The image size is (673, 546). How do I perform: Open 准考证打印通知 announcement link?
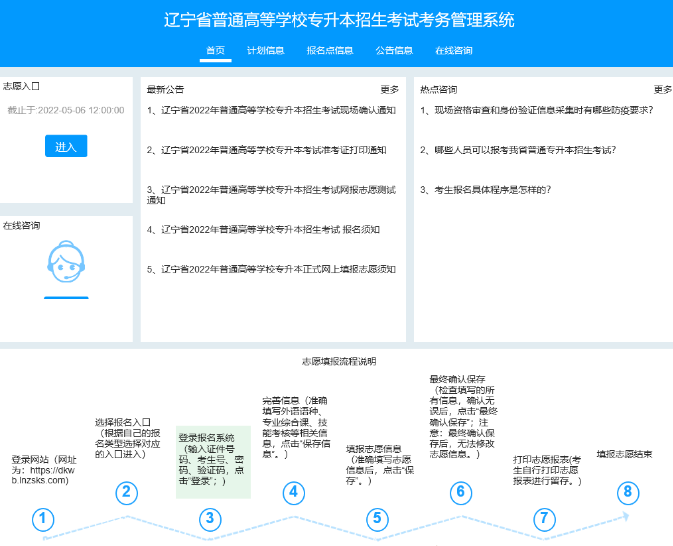coord(273,150)
